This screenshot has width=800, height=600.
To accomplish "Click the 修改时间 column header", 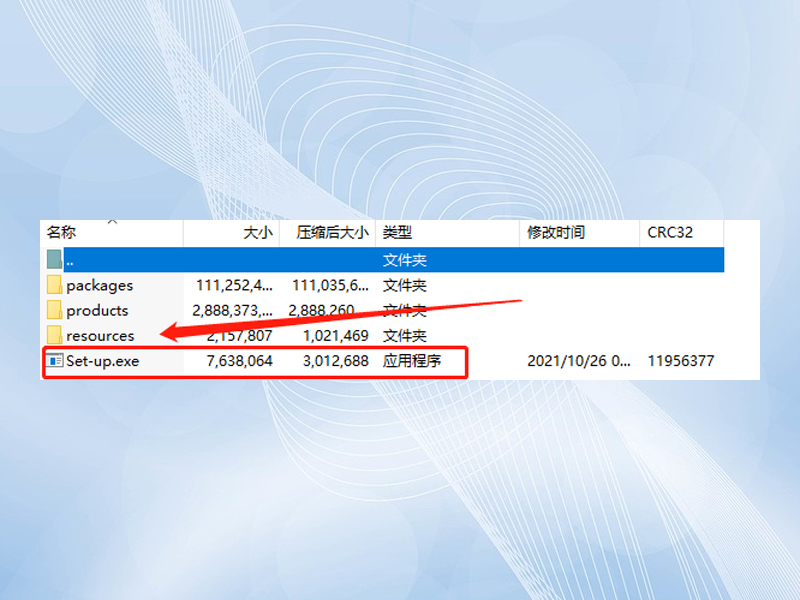I will (x=556, y=233).
